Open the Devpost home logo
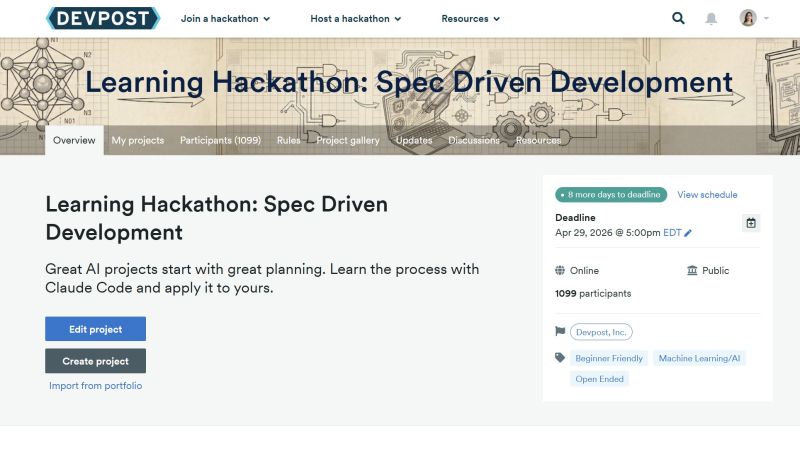The height and width of the screenshot is (454, 800). click(x=103, y=18)
